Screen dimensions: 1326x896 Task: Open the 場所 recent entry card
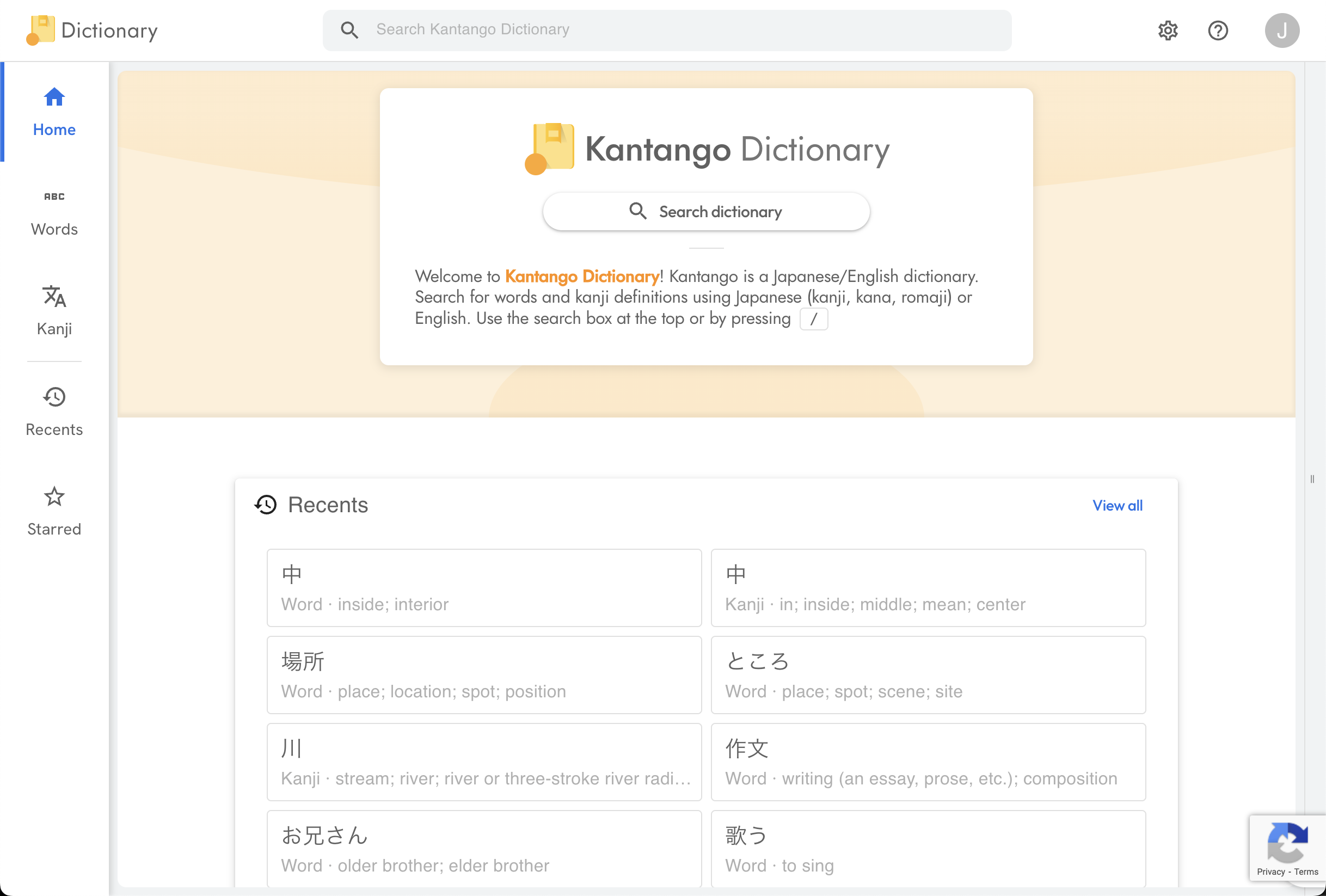click(484, 674)
